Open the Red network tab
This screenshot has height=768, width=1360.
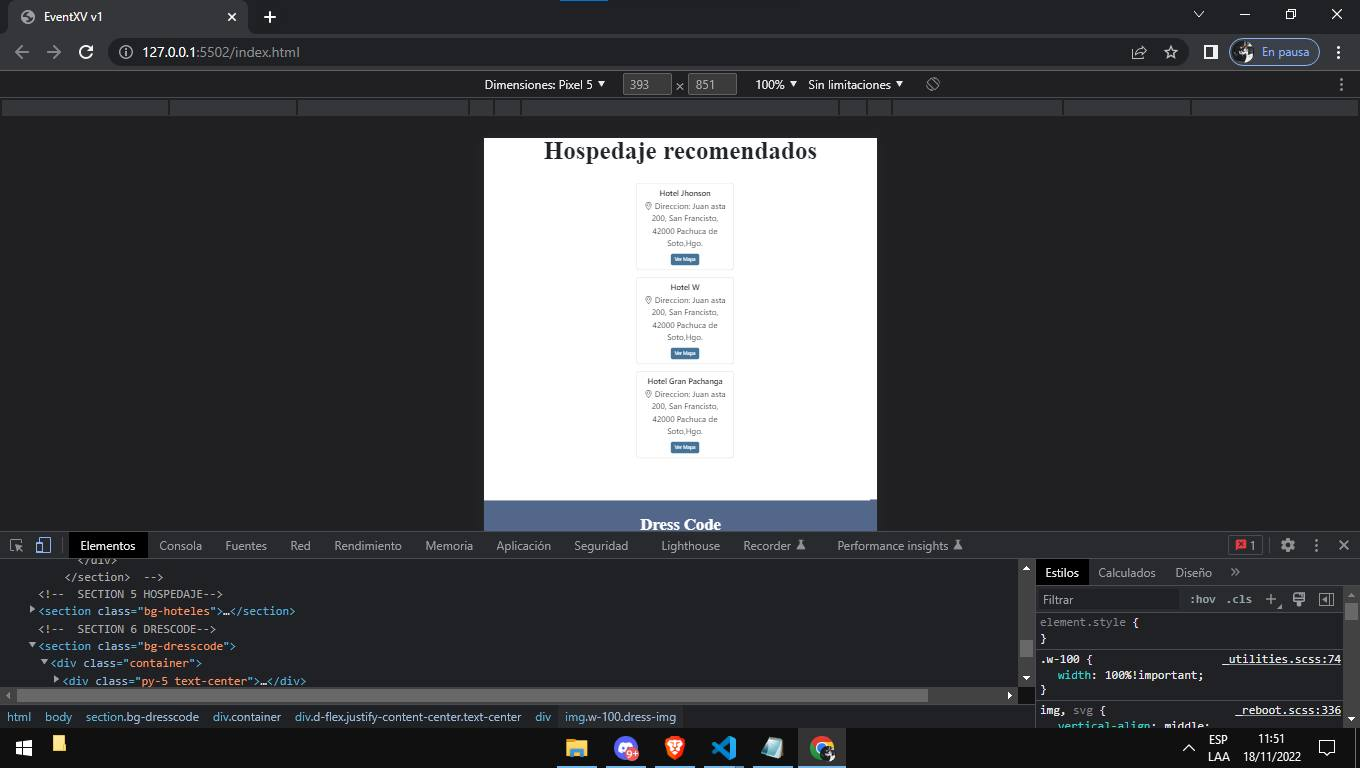300,545
